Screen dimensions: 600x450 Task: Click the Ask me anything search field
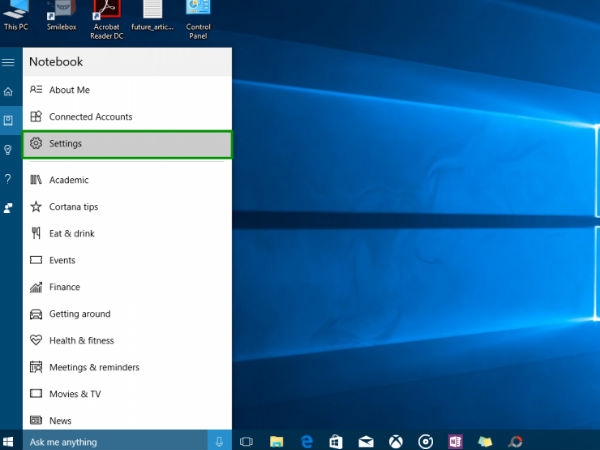[x=115, y=442]
